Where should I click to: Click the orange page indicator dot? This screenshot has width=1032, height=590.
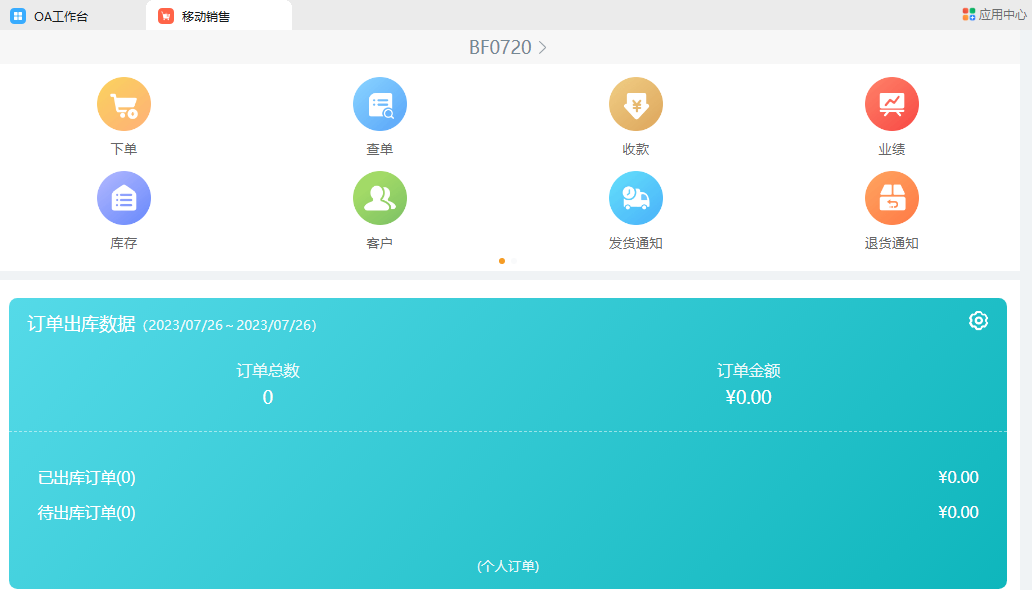[x=502, y=261]
